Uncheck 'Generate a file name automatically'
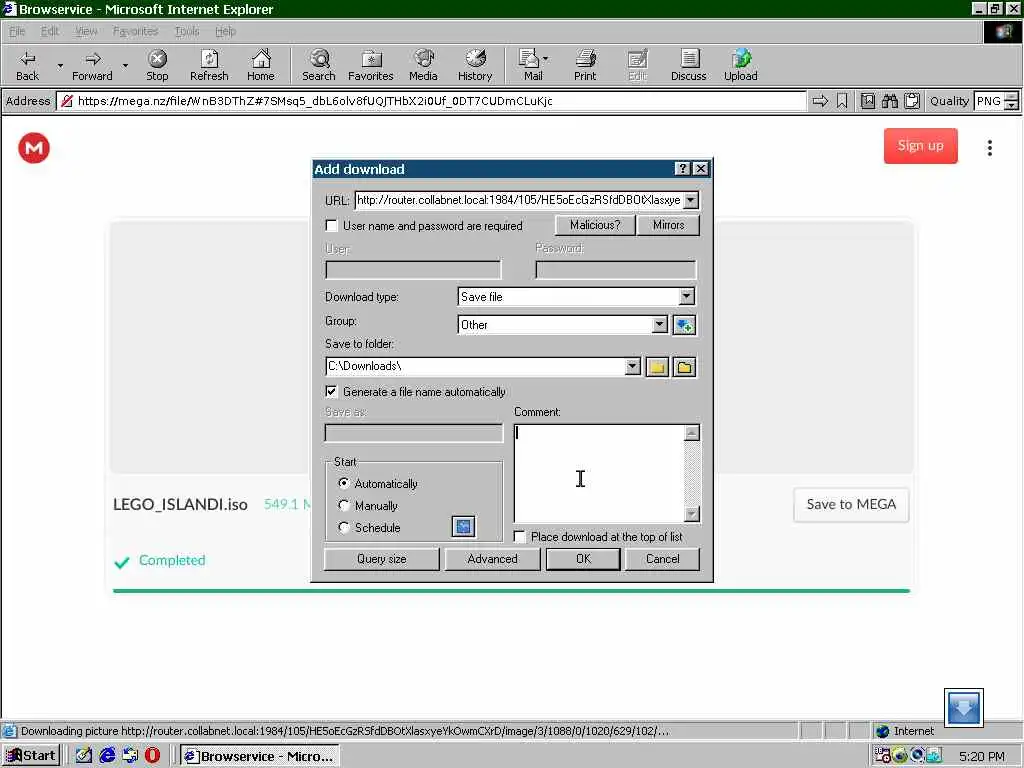The image size is (1024, 768). click(332, 392)
